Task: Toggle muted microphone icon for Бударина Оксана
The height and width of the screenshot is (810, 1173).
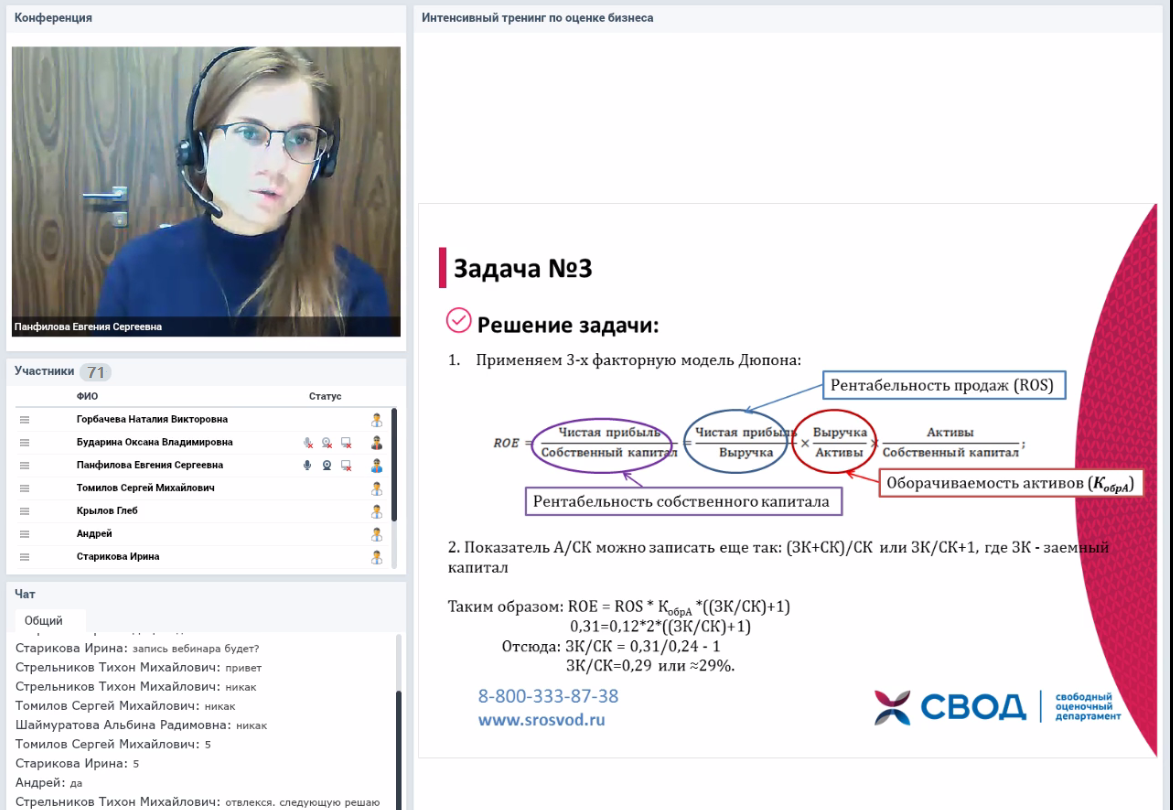Action: 307,443
